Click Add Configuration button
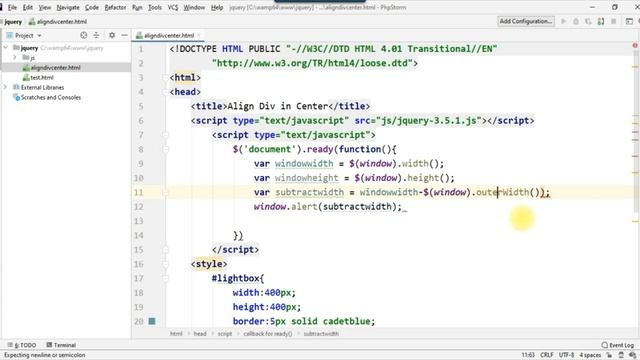 pyautogui.click(x=526, y=21)
